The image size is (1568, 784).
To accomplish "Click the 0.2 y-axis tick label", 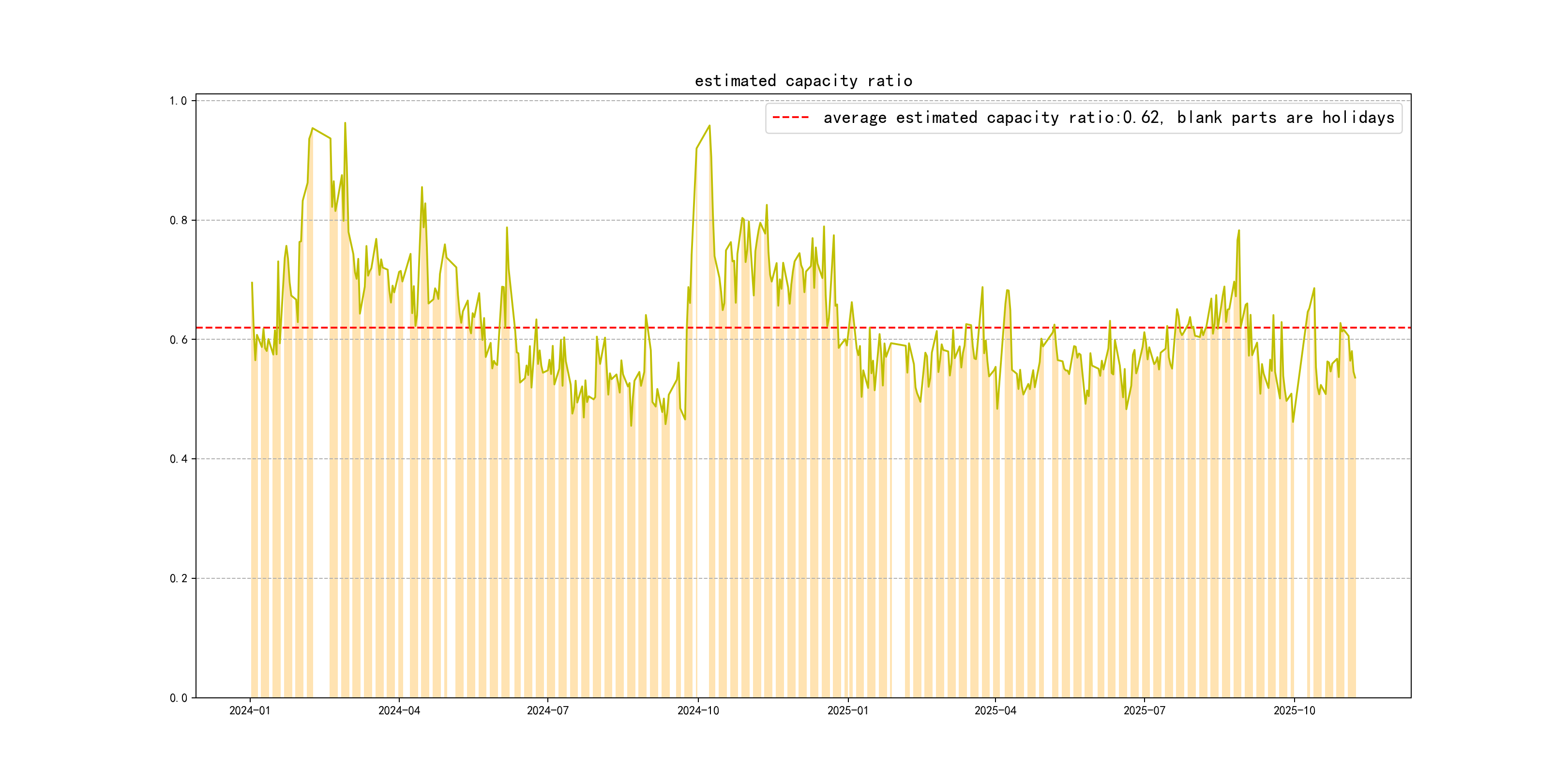I will tap(178, 578).
